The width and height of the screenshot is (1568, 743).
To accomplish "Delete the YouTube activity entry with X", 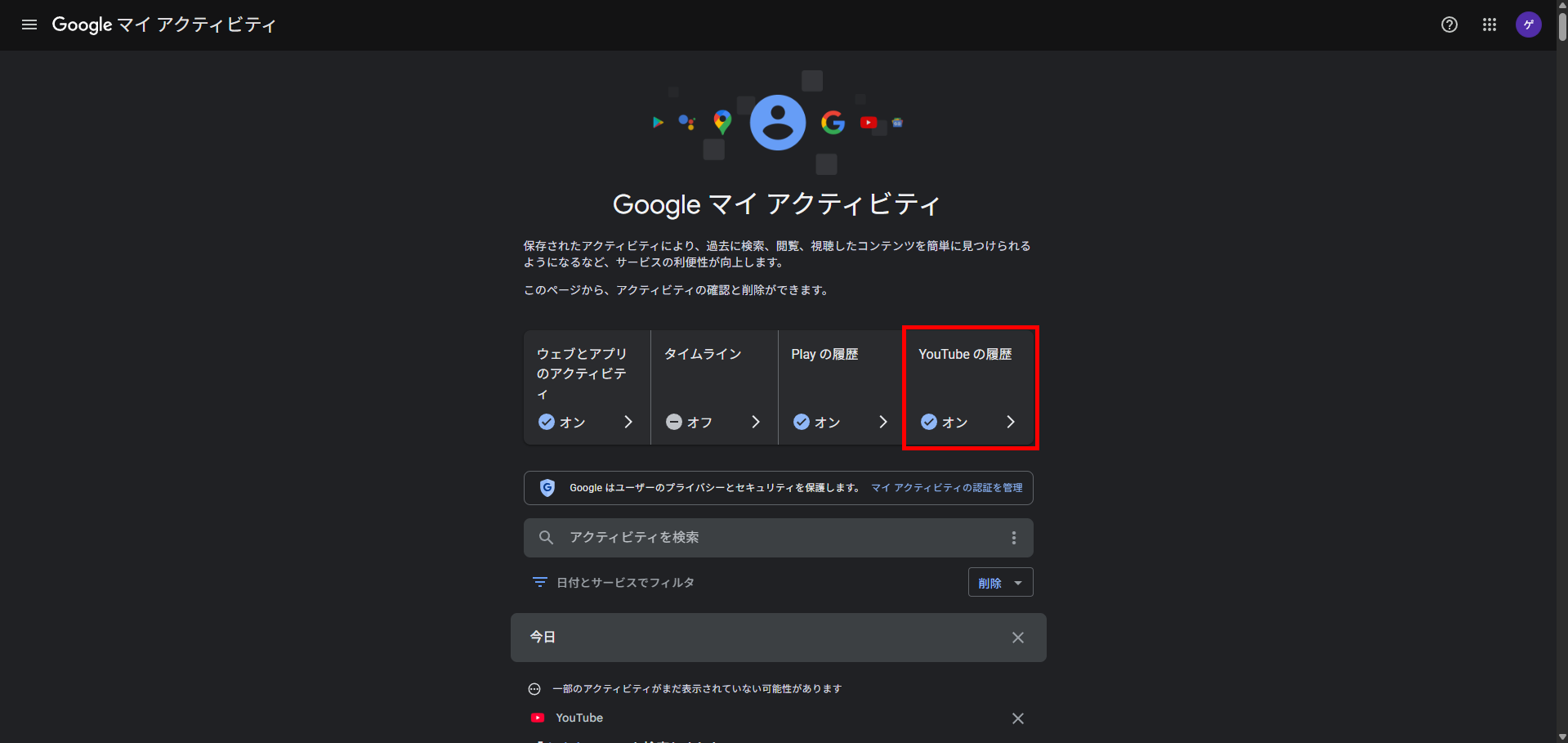I will pos(1018,718).
